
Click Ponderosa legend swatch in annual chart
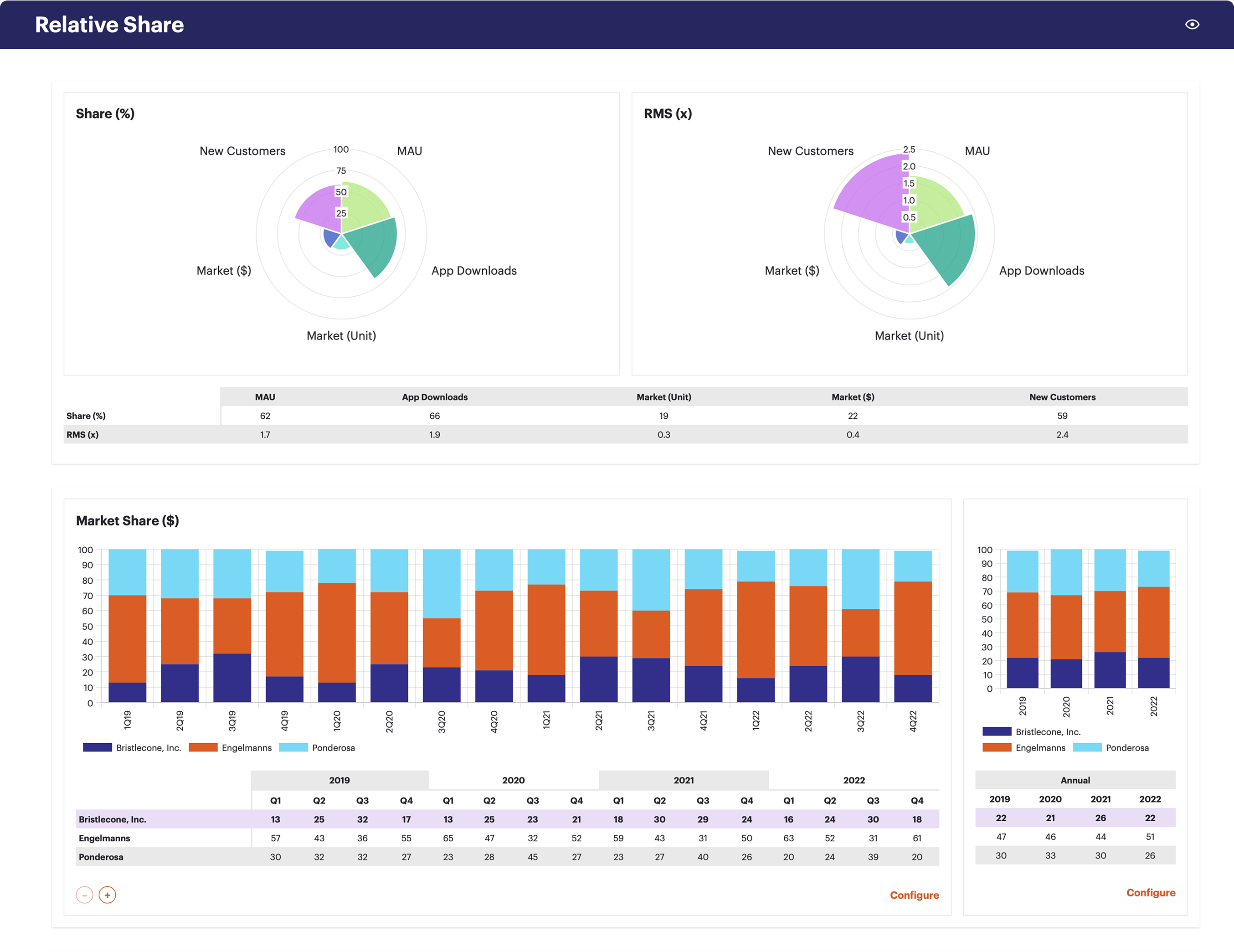pos(1087,747)
